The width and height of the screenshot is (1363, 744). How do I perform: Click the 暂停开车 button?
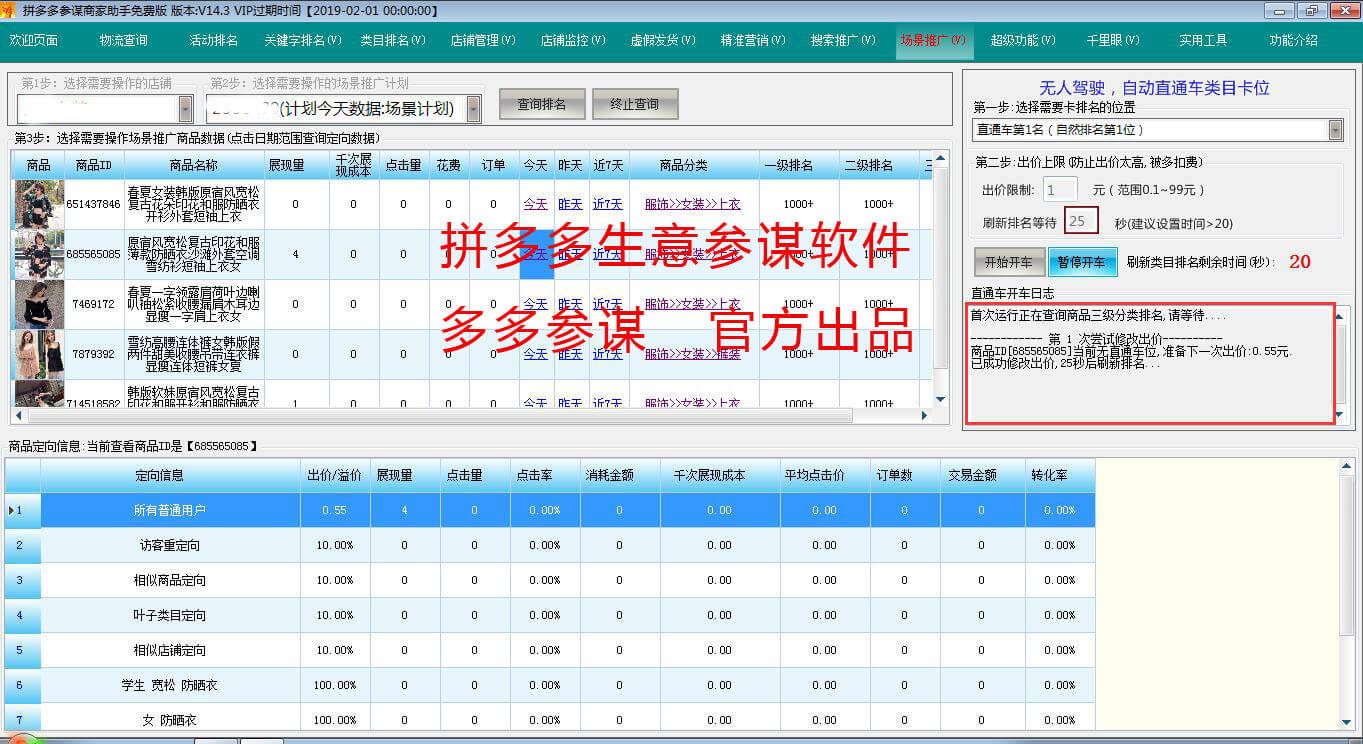[x=1083, y=262]
